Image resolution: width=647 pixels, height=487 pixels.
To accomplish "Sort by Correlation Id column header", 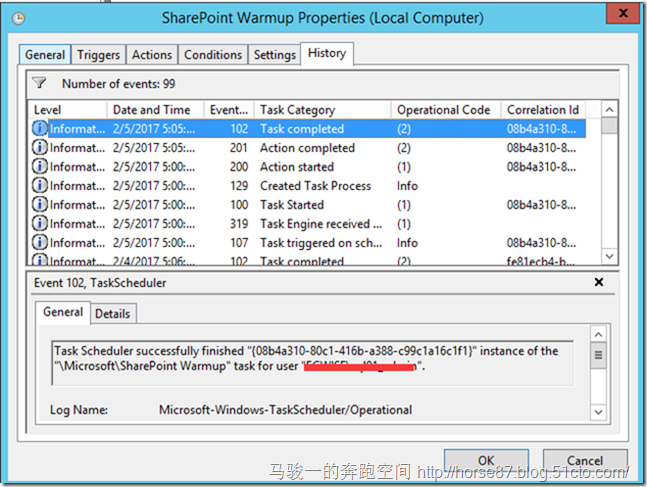I will point(544,110).
